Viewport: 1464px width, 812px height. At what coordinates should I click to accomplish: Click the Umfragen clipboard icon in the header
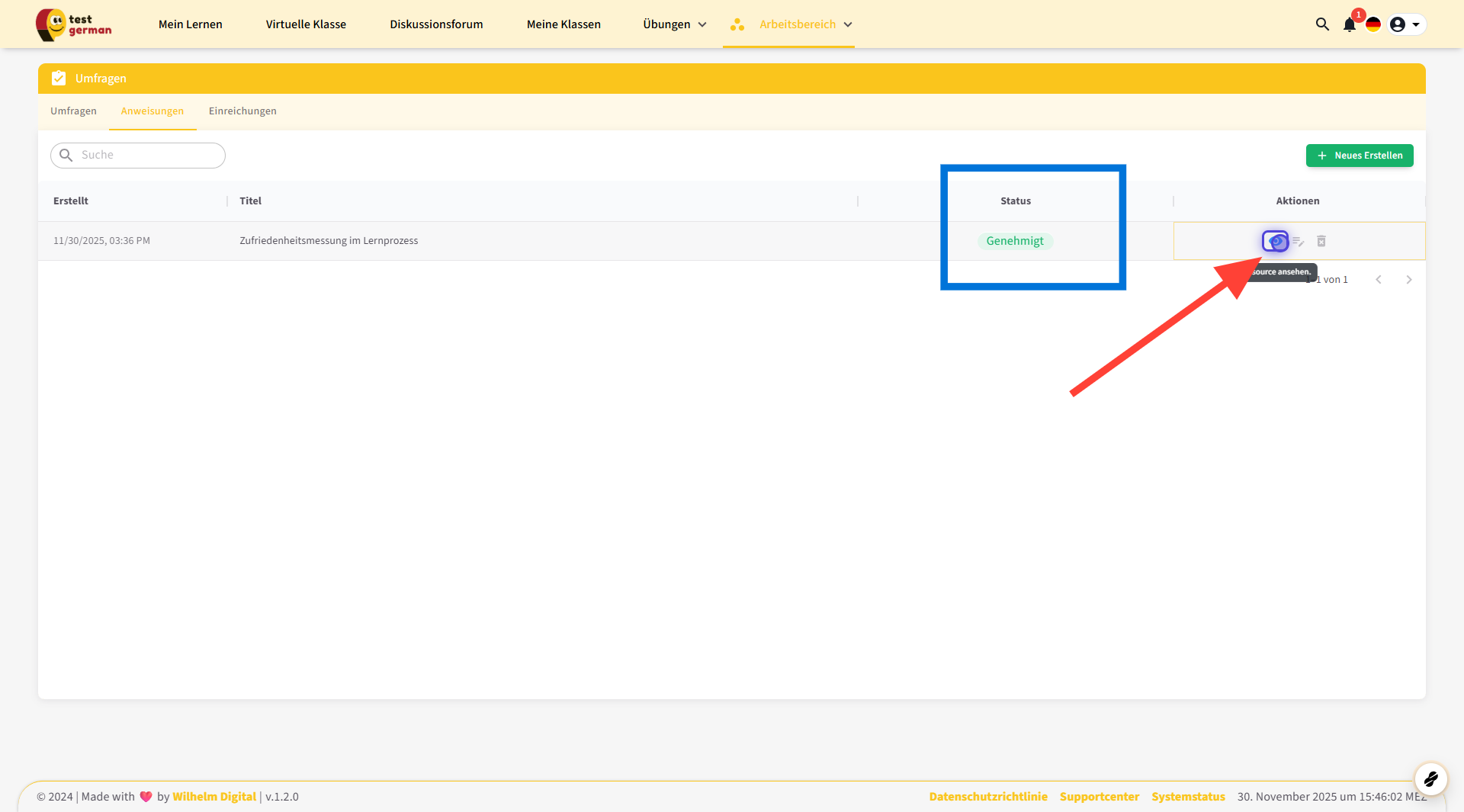click(59, 79)
